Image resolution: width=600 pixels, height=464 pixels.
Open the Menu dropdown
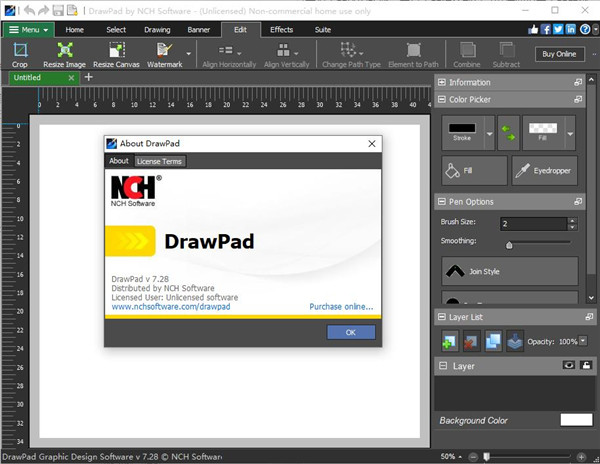(x=29, y=30)
